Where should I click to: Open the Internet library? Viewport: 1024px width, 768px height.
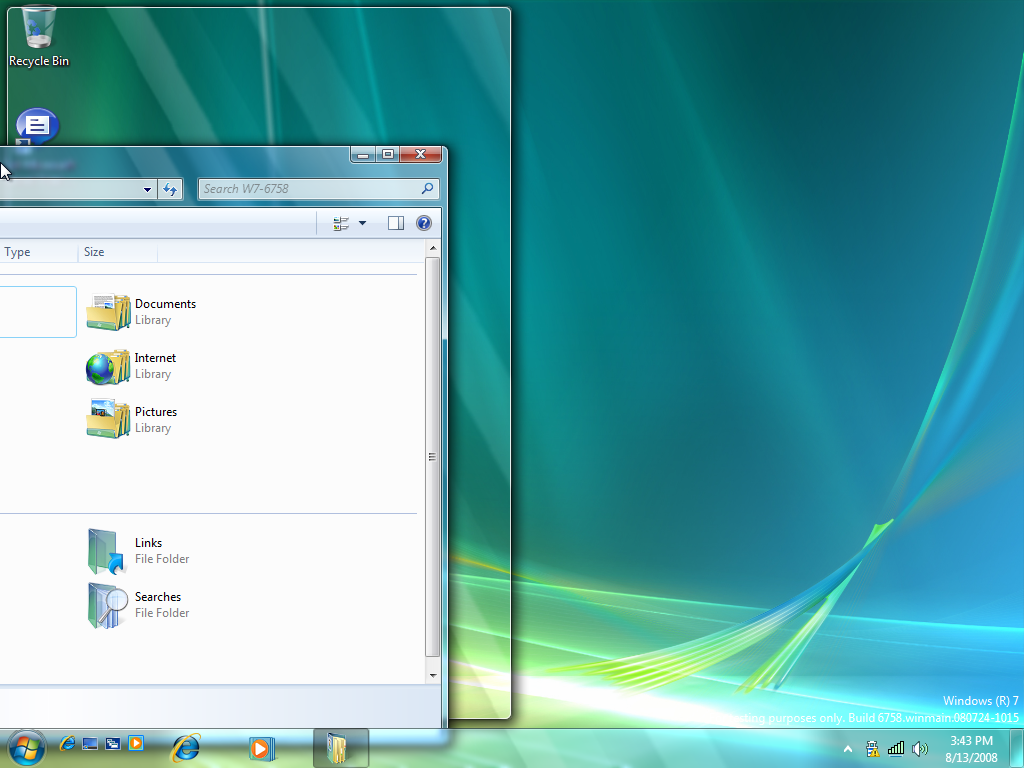click(108, 366)
